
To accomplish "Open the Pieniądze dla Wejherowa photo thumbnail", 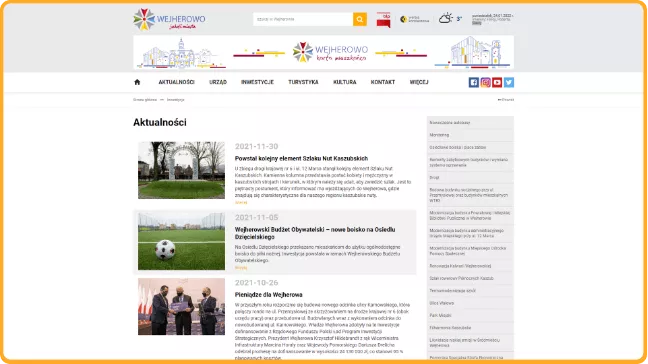I will pyautogui.click(x=181, y=306).
